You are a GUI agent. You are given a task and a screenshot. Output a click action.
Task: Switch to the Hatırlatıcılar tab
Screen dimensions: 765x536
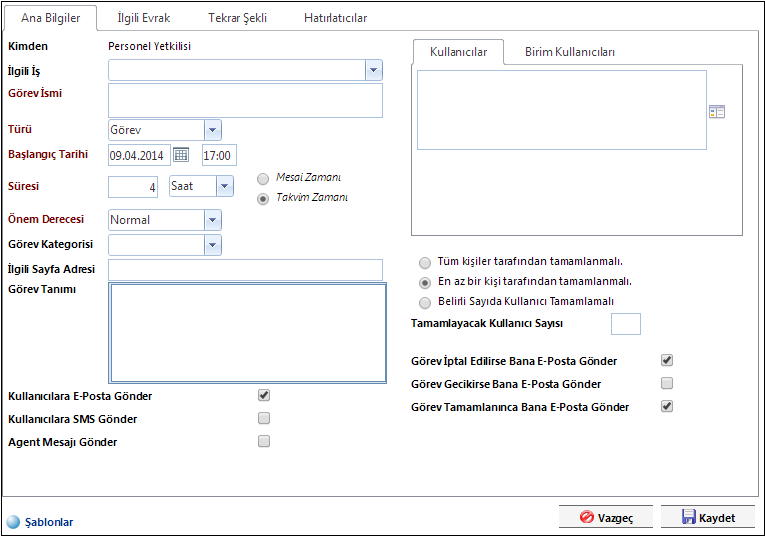pyautogui.click(x=335, y=18)
